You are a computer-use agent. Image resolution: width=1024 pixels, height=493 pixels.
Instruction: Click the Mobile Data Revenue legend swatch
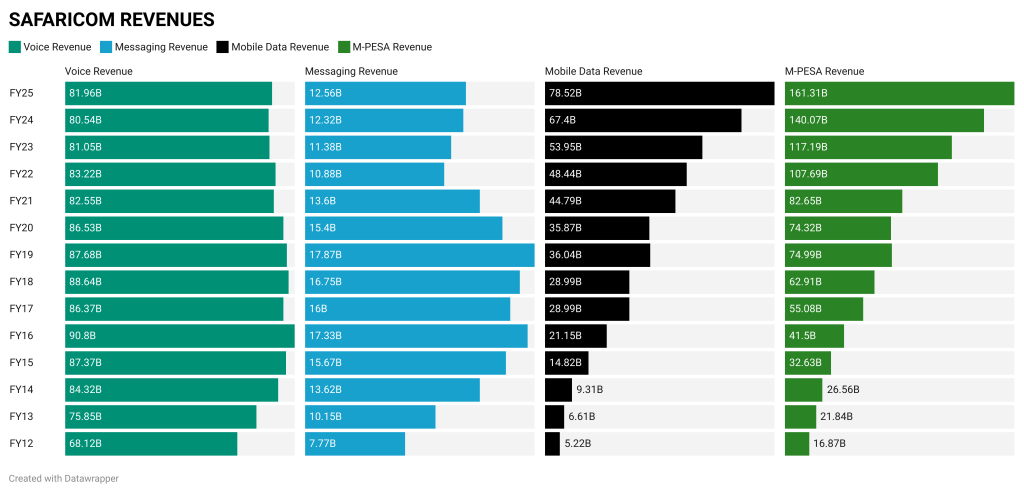tap(222, 46)
